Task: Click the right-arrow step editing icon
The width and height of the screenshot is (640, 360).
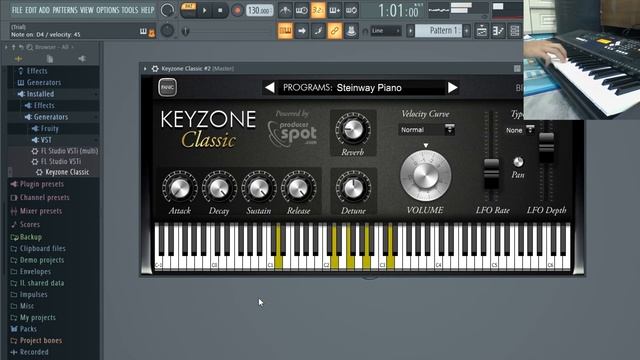Action: click(302, 31)
